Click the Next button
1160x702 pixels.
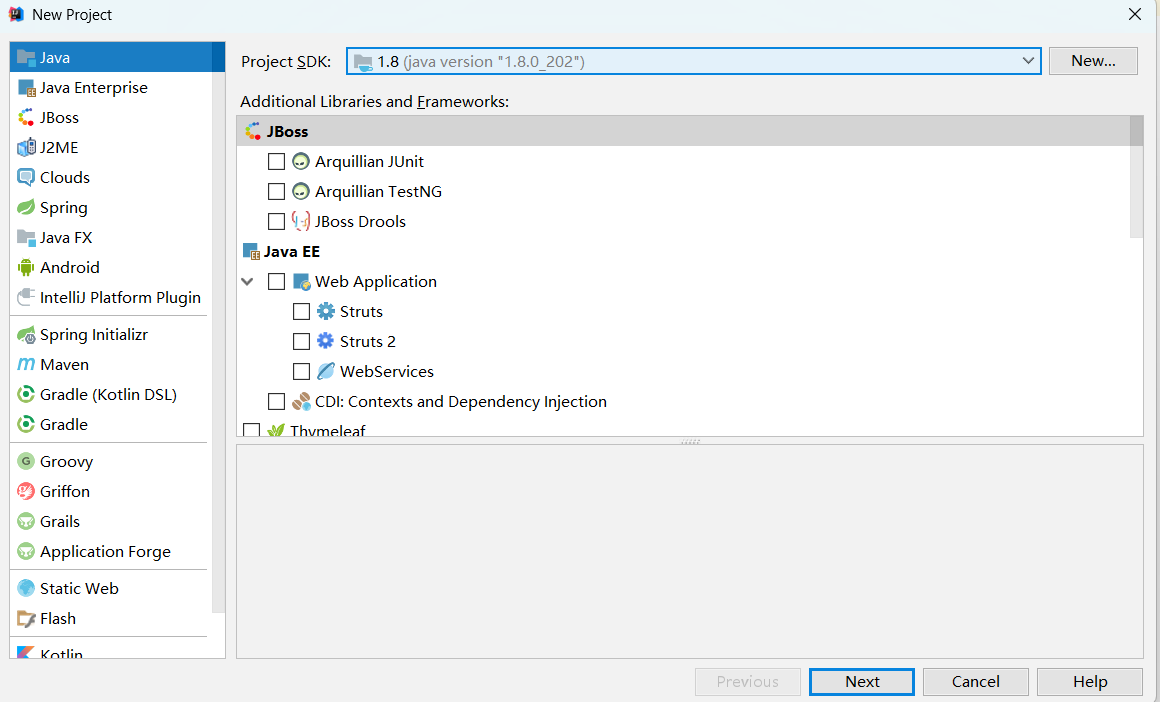pyautogui.click(x=861, y=681)
